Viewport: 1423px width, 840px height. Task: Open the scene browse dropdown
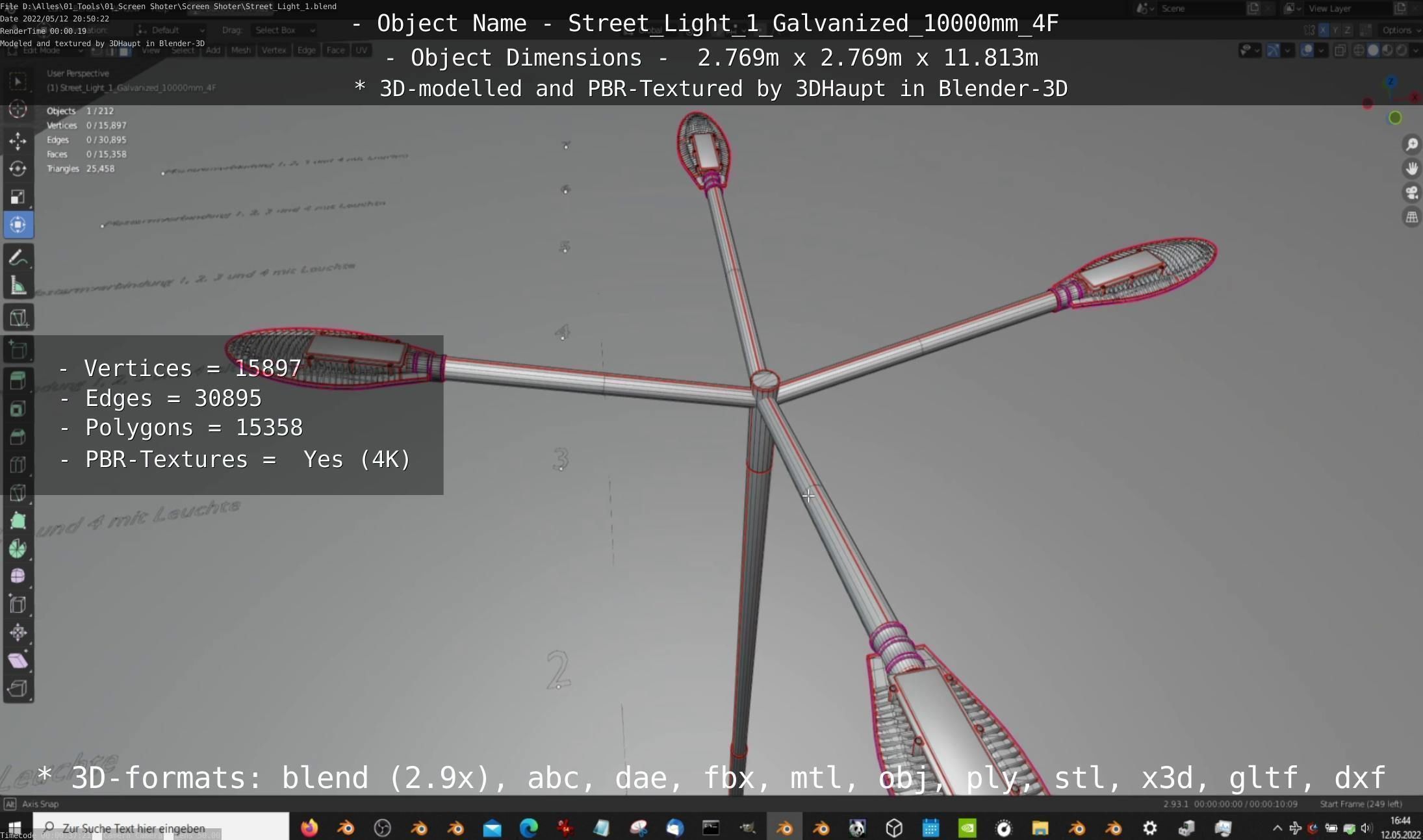(1145, 8)
